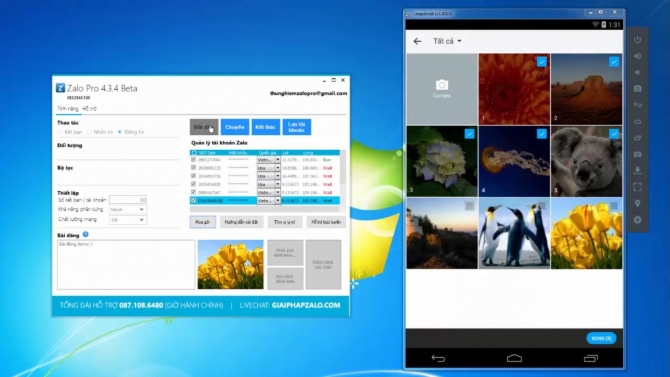Click the GIAIPHAPZALO.COM livechat link
The image size is (670, 377).
[306, 305]
